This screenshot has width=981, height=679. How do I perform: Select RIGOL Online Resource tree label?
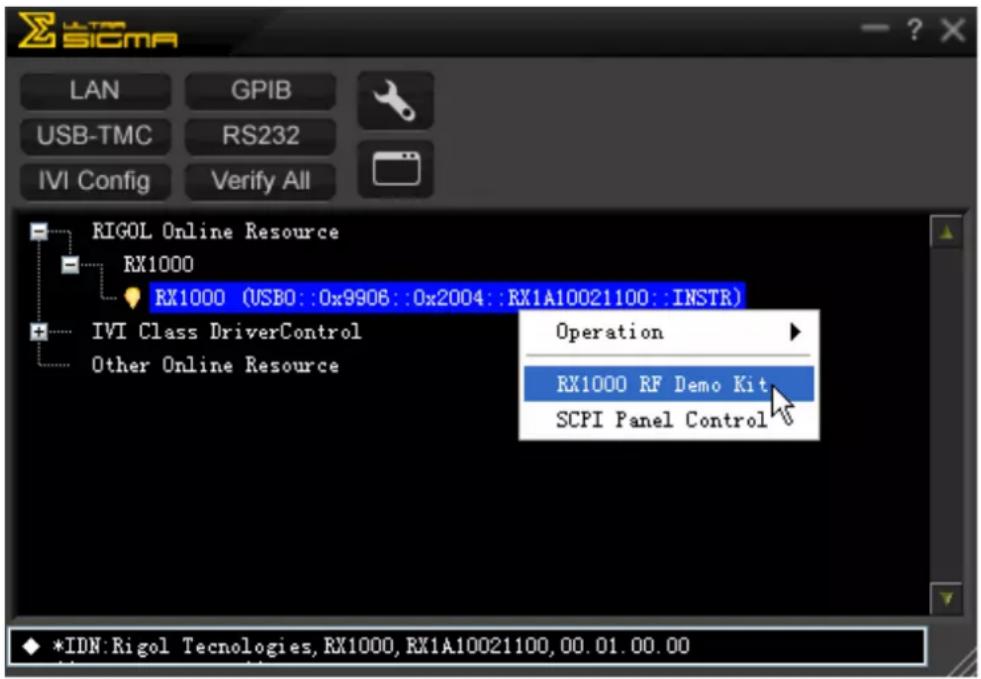pos(215,232)
